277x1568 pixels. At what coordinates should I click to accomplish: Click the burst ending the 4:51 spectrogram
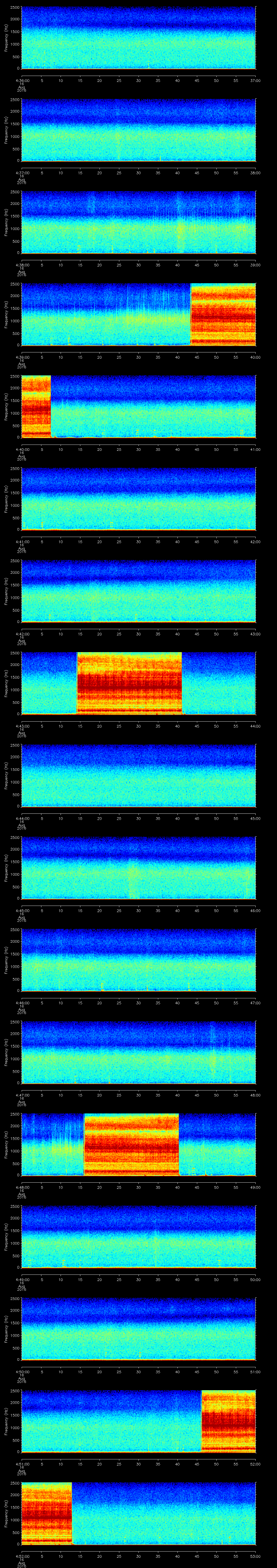click(228, 1421)
